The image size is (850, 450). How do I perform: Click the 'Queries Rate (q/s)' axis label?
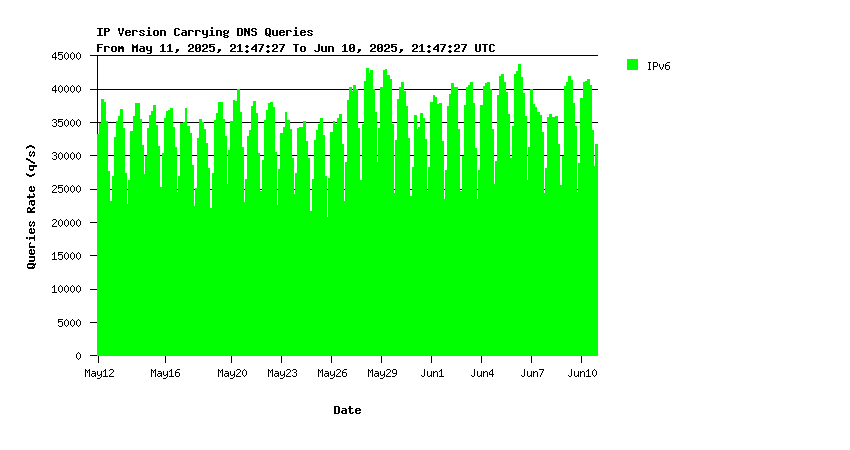point(31,206)
